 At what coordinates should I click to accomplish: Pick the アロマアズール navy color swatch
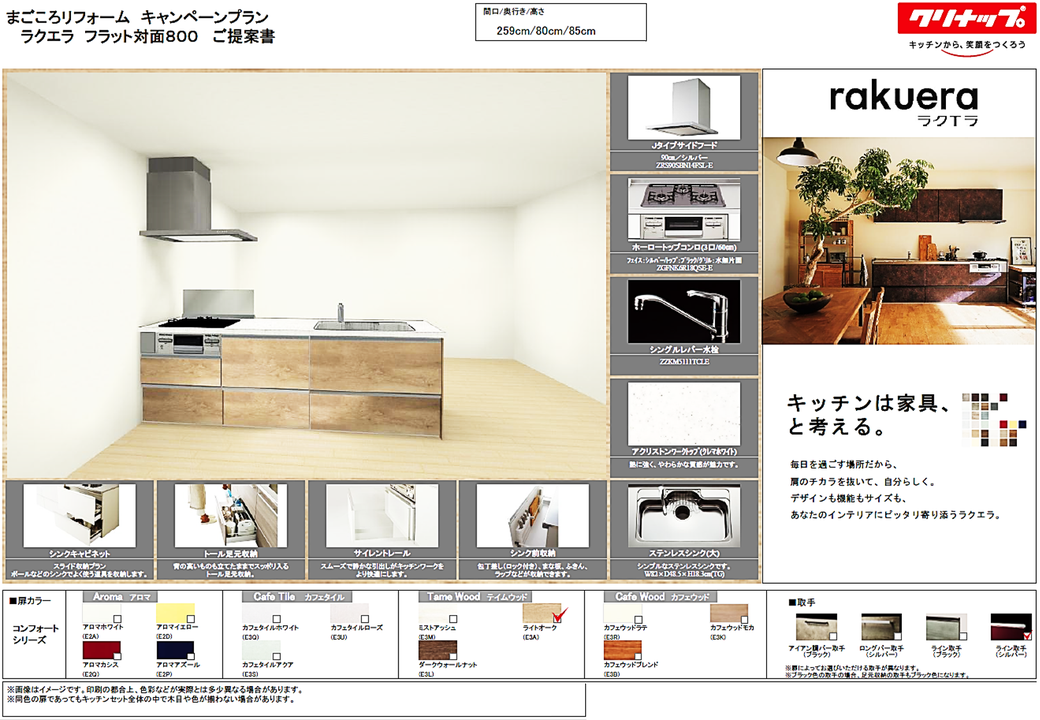click(x=175, y=650)
